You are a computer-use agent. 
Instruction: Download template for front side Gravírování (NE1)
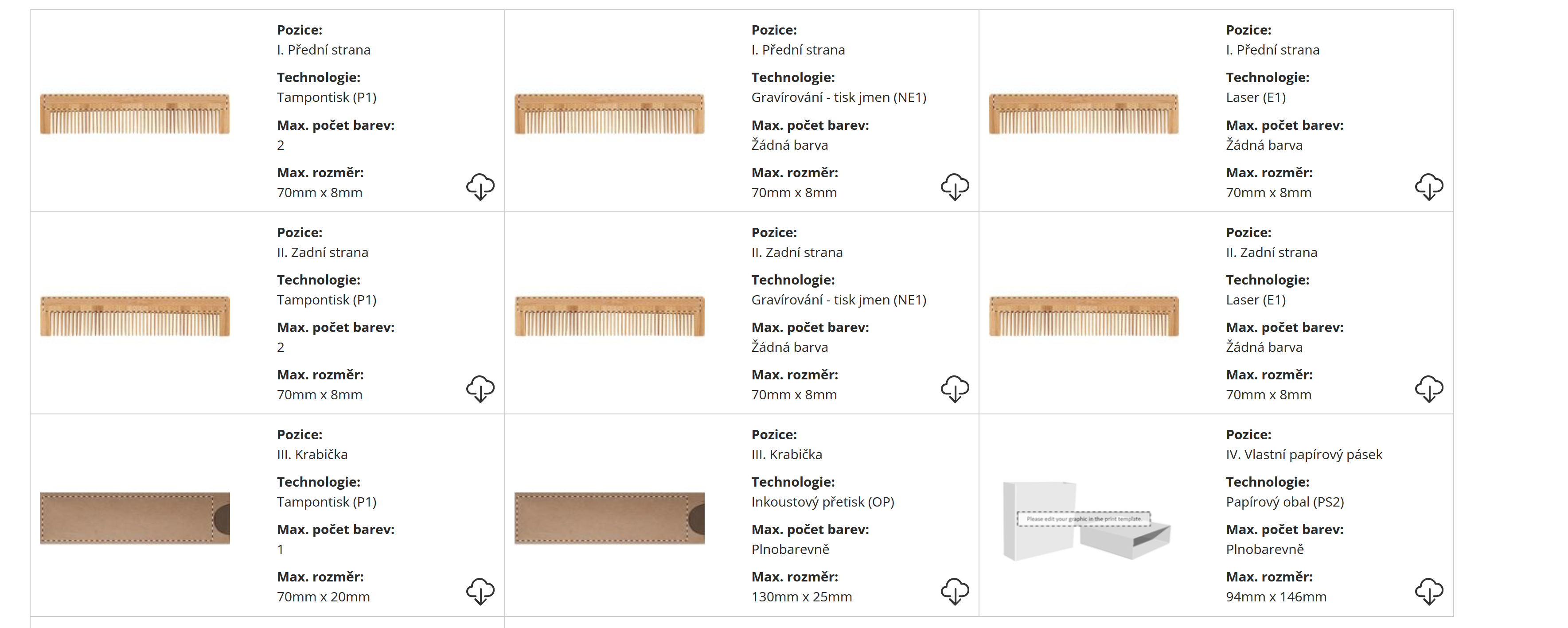coord(955,186)
